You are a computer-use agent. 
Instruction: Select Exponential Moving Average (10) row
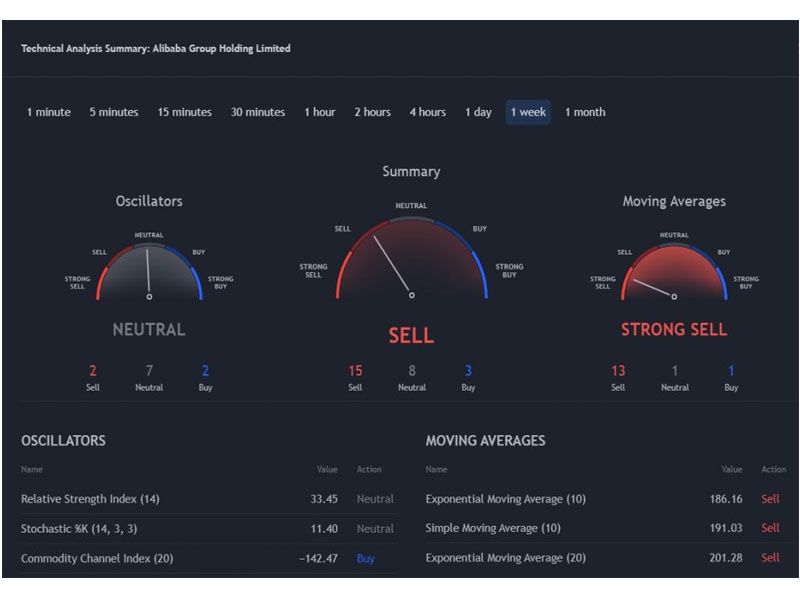606,499
